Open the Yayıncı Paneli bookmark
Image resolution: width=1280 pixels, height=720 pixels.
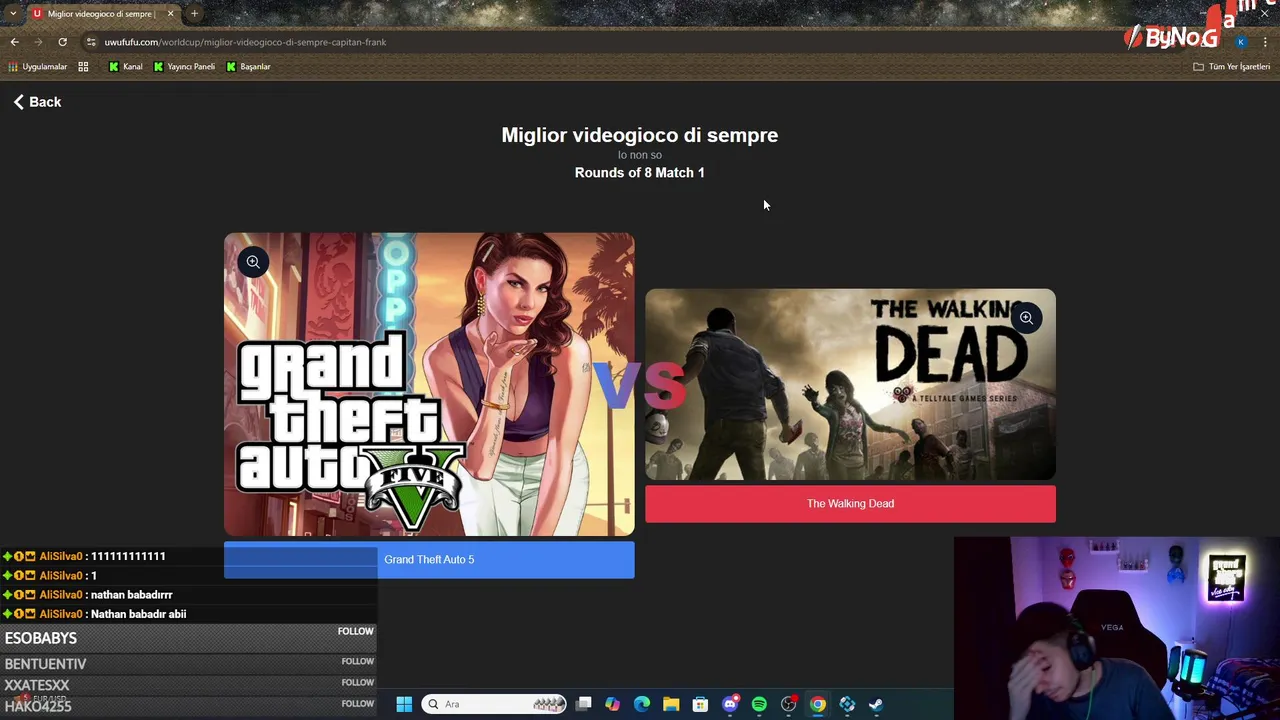(184, 67)
